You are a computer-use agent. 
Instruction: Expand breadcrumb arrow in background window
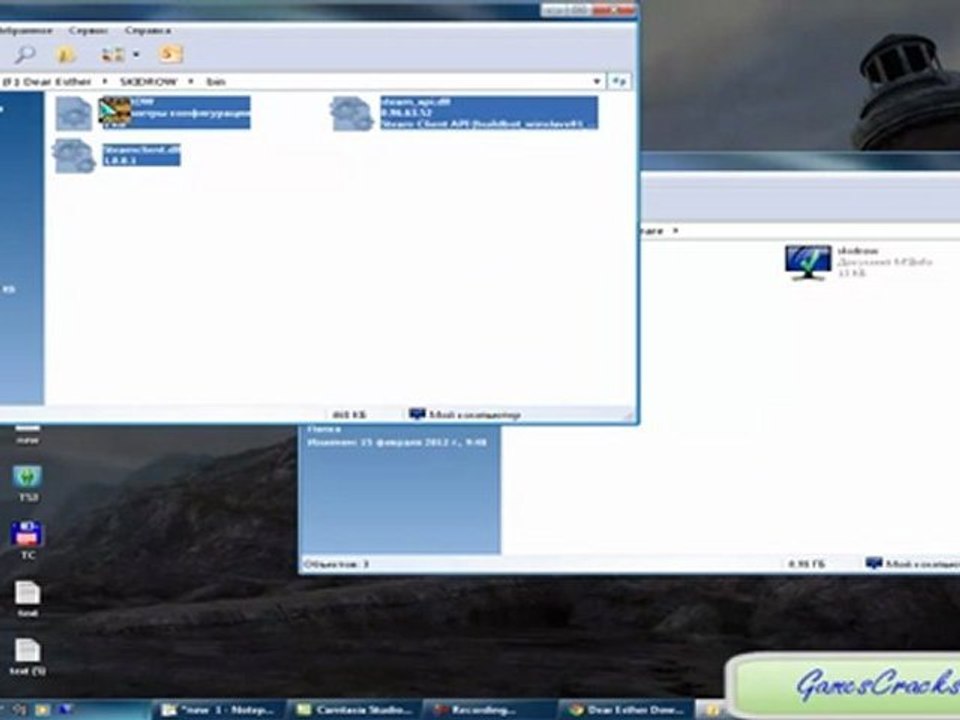[x=676, y=231]
